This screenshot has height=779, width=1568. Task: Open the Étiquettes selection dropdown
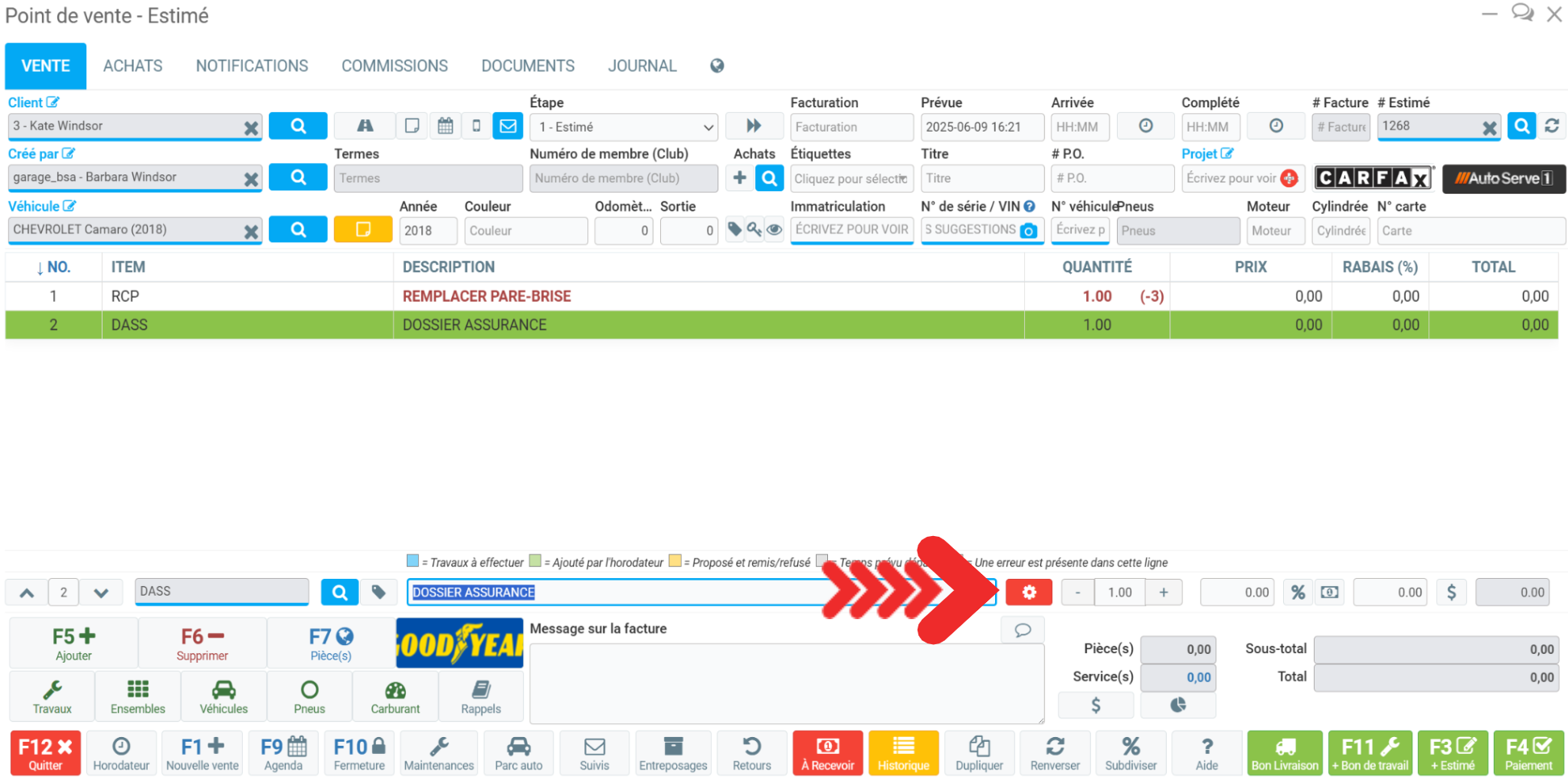point(851,178)
